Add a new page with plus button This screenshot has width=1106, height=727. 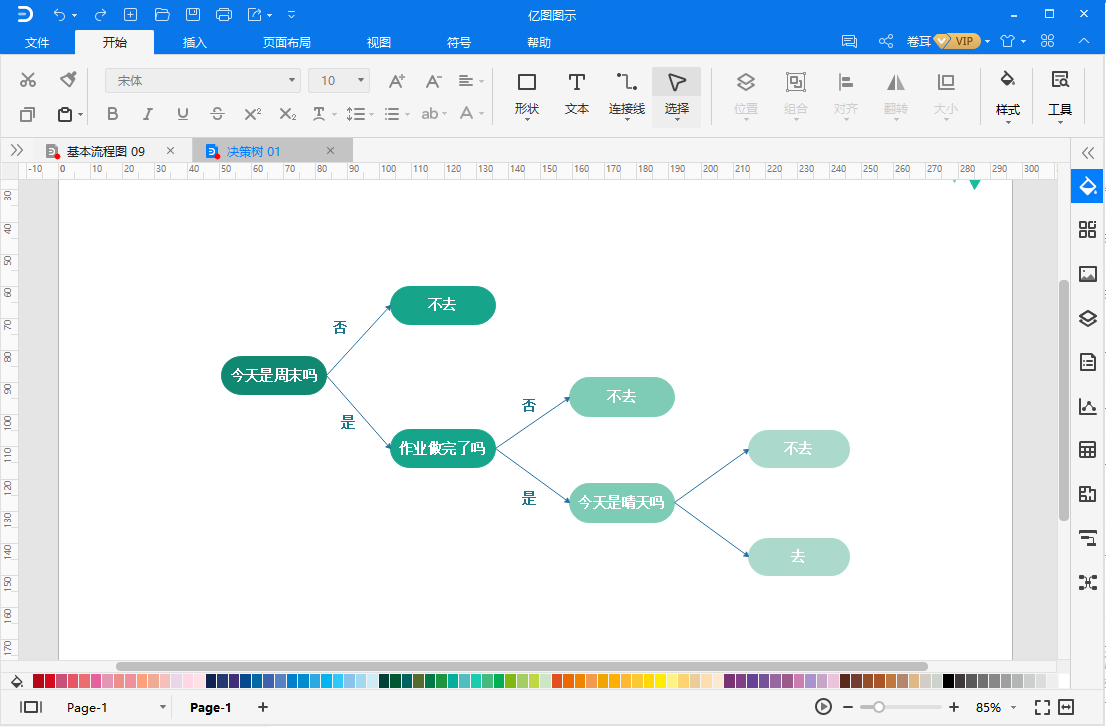pos(263,708)
